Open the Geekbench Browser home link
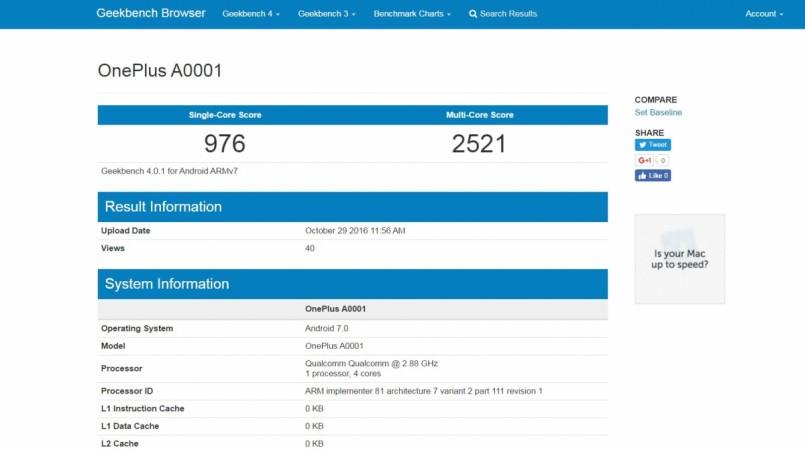Image resolution: width=805 pixels, height=450 pixels. point(150,13)
